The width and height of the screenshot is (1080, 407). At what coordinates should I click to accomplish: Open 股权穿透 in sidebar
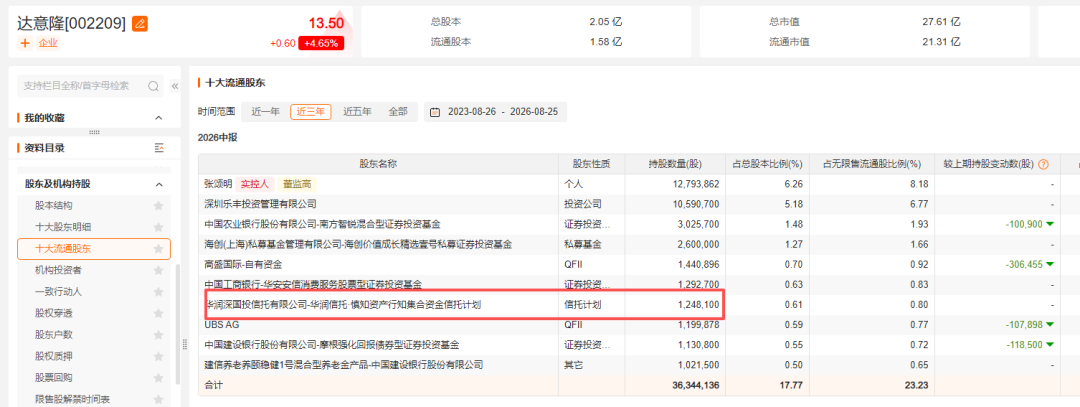(54, 313)
